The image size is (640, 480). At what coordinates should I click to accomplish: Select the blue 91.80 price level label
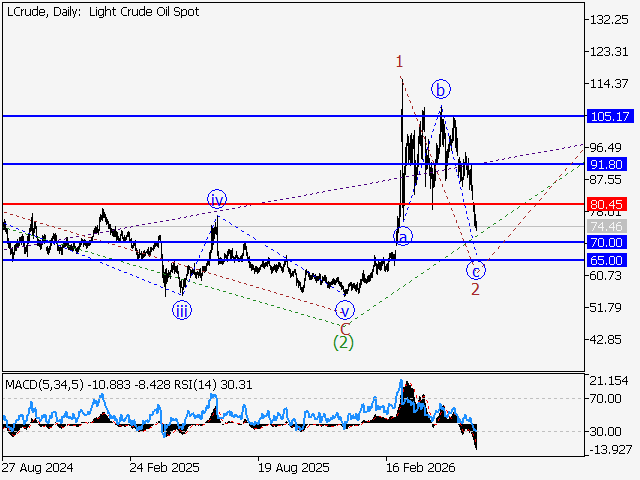pos(607,164)
